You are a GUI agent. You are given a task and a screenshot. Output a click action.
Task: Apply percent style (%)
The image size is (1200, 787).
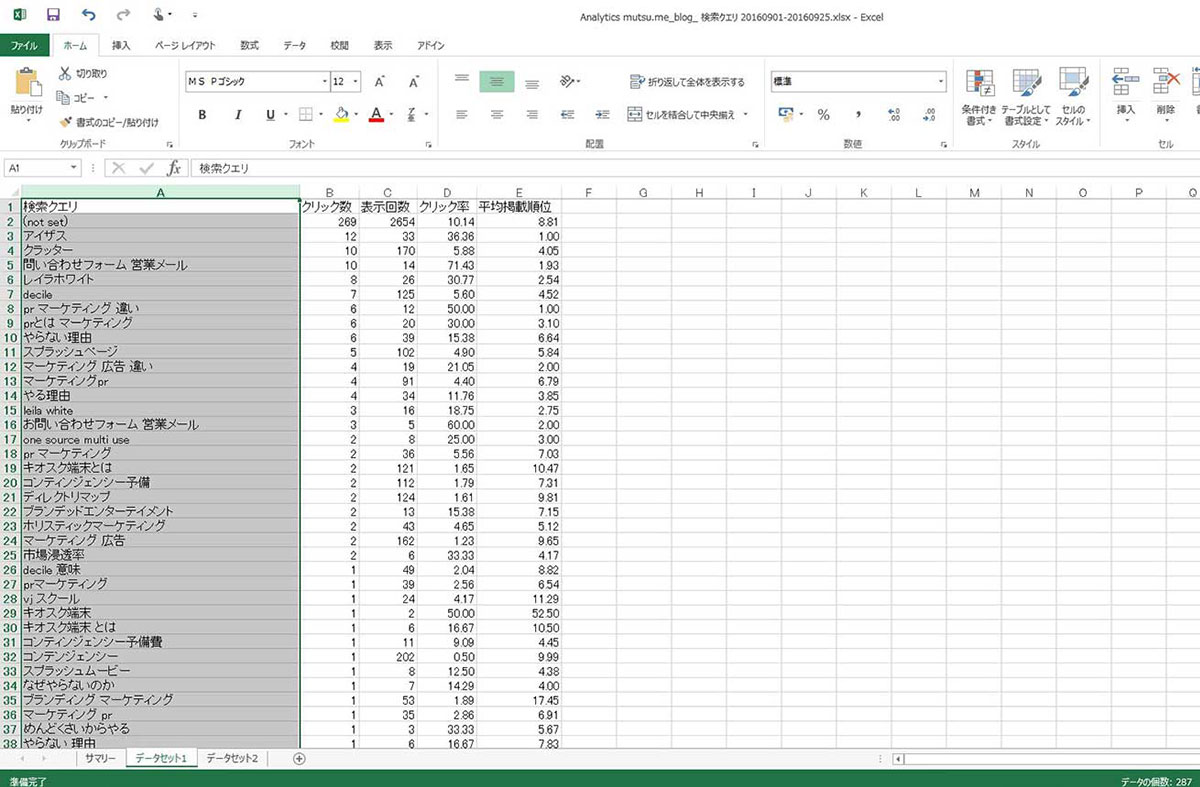coord(823,115)
